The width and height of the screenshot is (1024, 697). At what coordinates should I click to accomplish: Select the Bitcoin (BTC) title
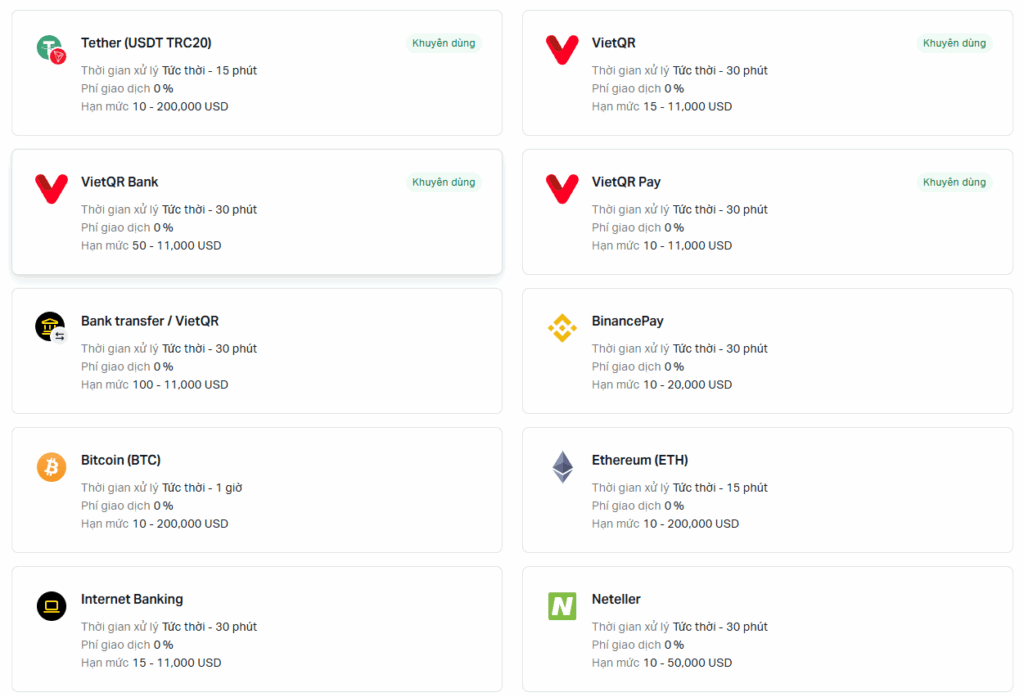(121, 461)
